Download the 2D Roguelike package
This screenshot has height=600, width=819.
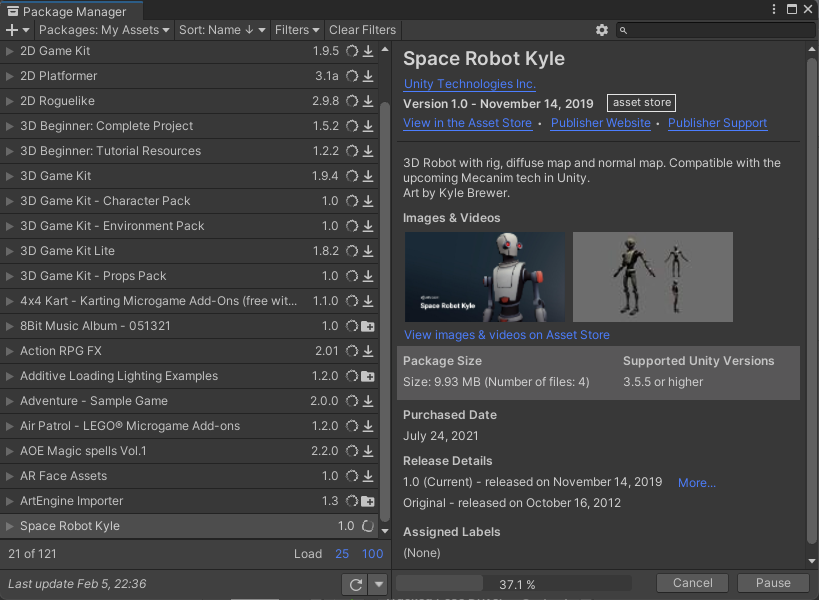pos(368,101)
